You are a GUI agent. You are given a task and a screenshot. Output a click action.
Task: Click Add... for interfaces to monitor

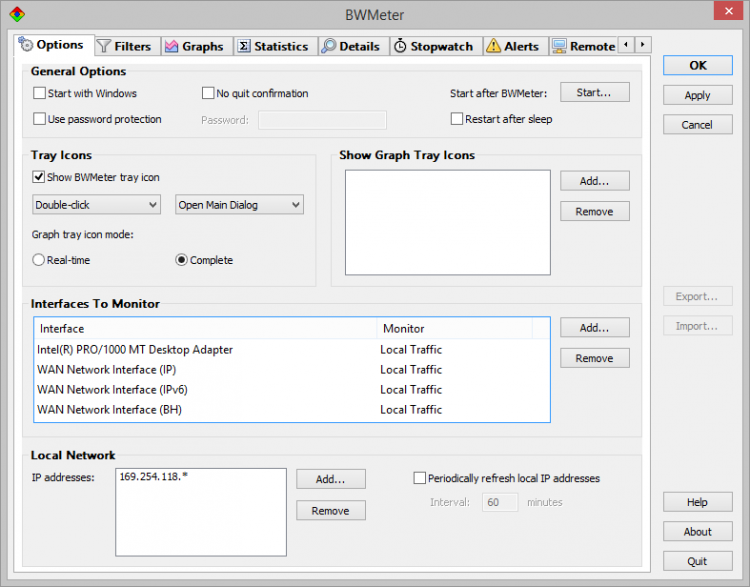(x=595, y=328)
